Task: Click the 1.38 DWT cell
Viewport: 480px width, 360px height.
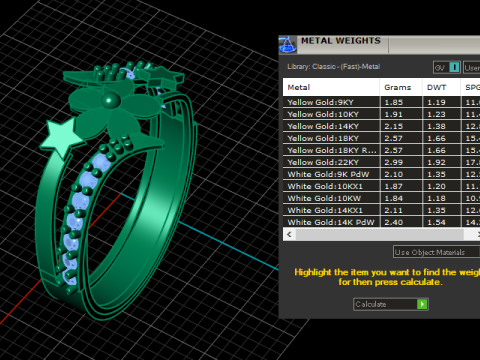Action: (441, 126)
